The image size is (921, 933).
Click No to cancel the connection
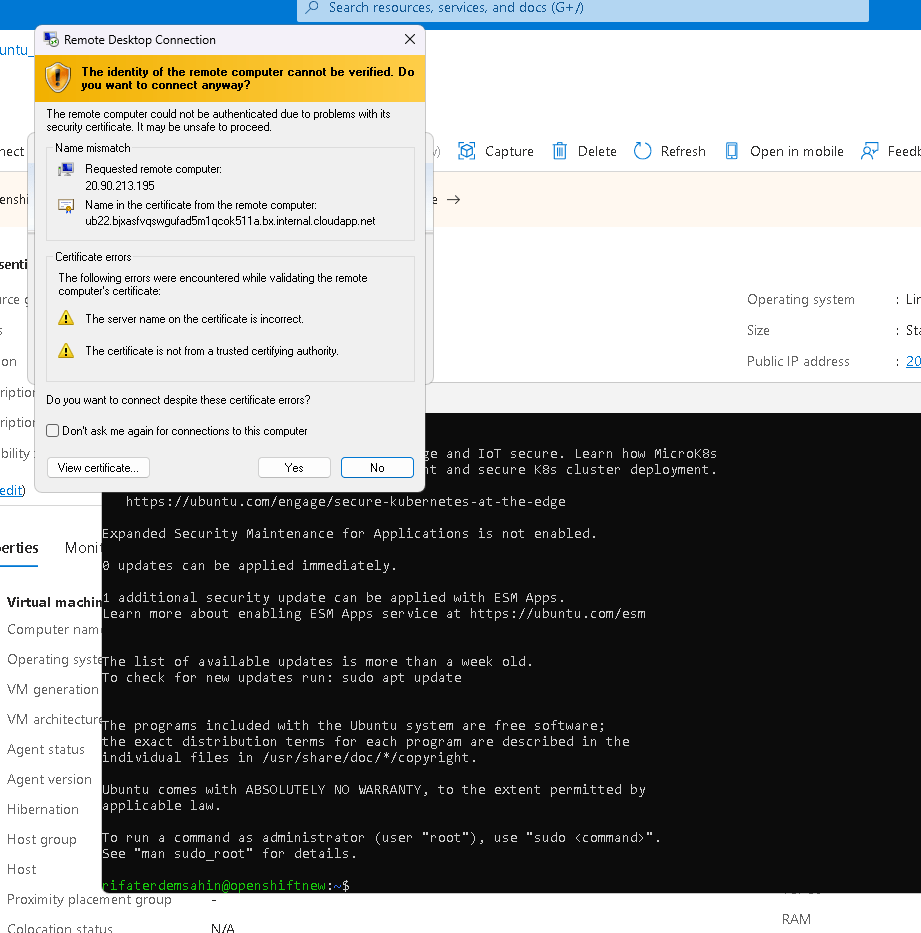[377, 468]
